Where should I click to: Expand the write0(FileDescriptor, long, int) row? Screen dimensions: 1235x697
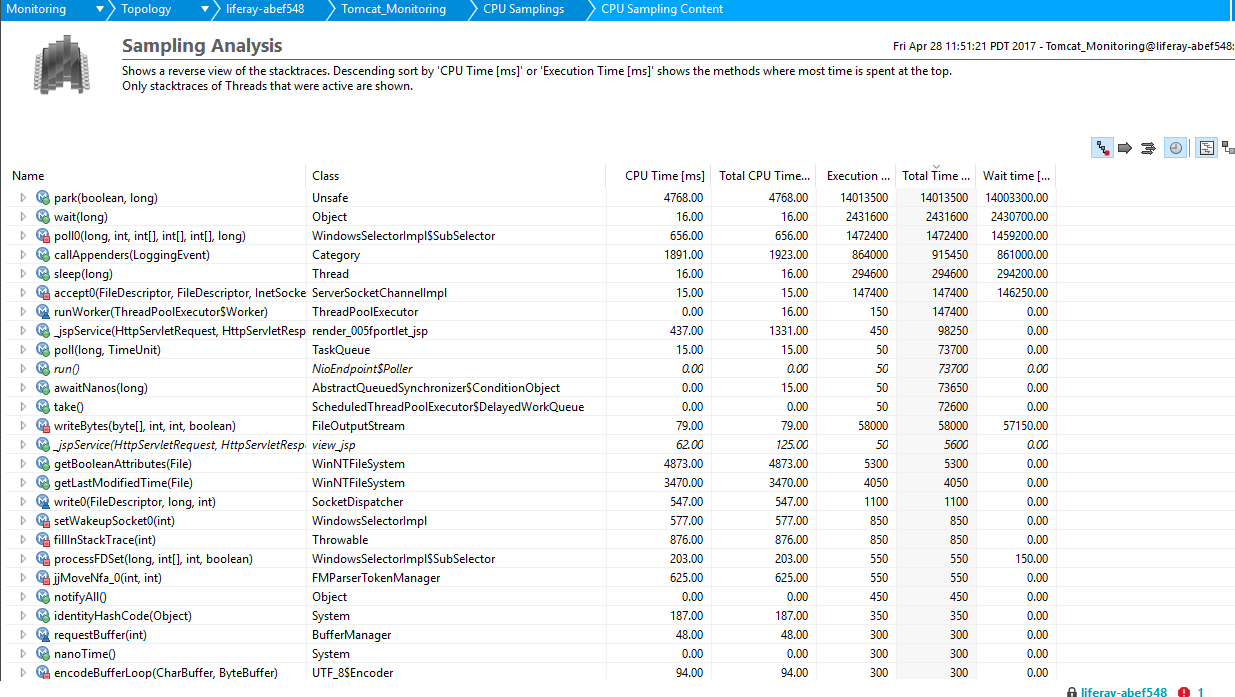24,502
